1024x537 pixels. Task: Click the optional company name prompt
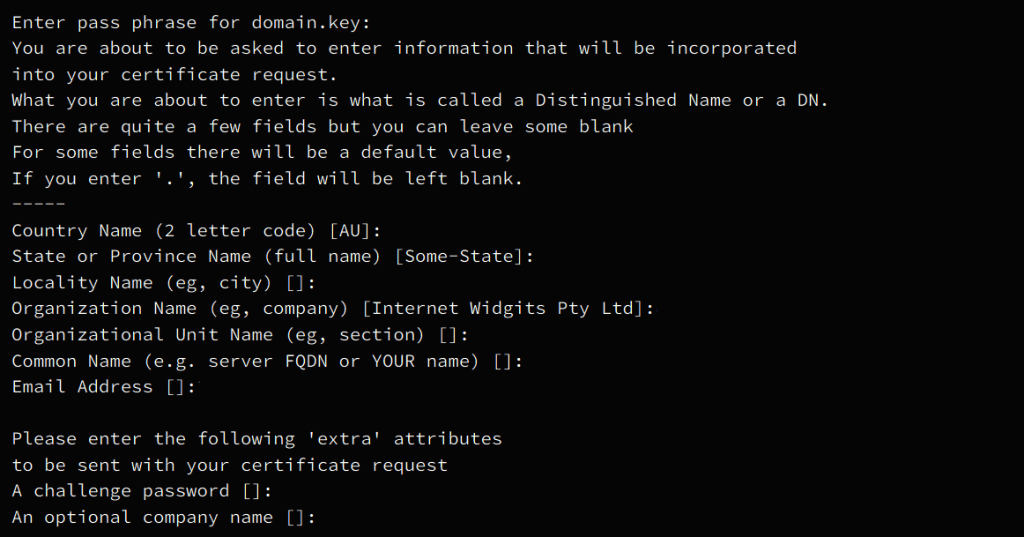(x=164, y=517)
